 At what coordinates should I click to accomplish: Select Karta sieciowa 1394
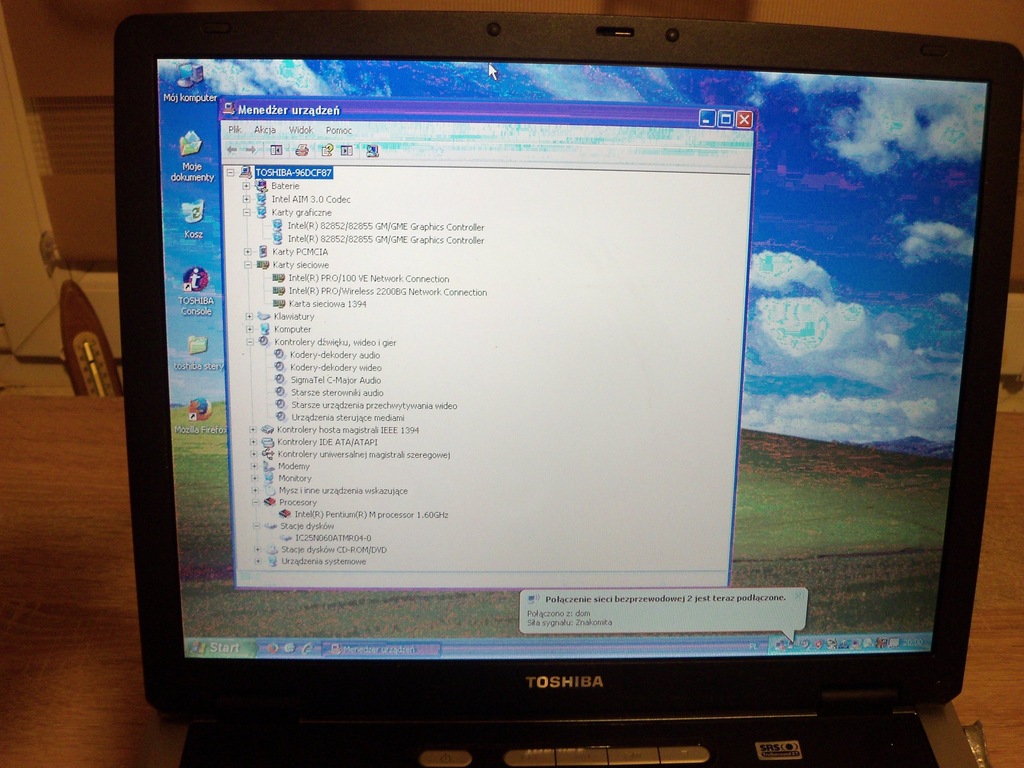(327, 304)
